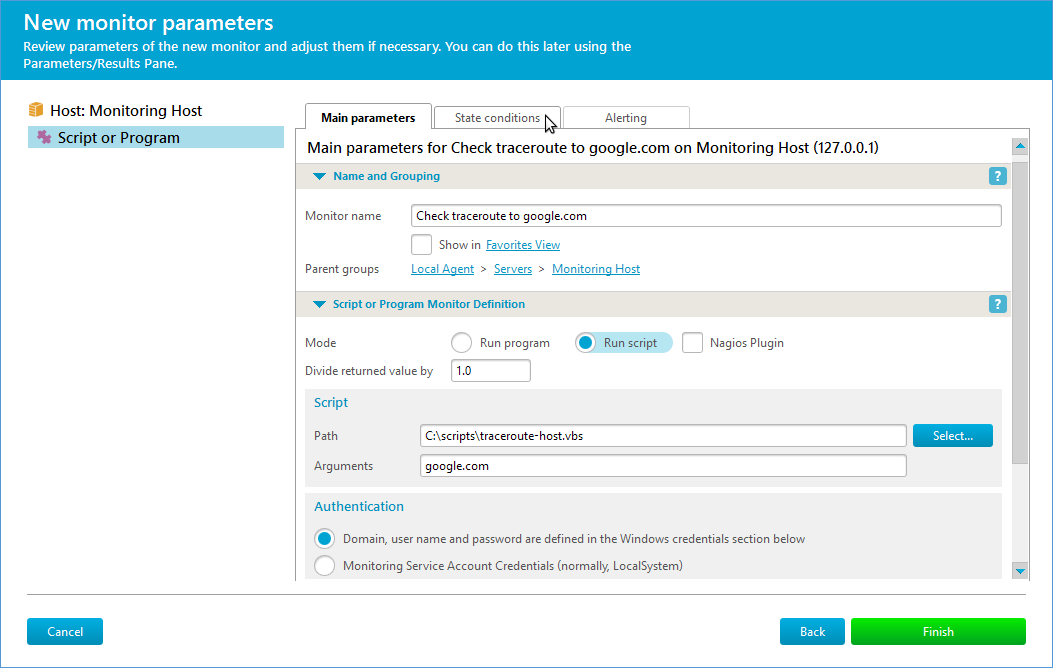Screen dimensions: 1053x668
Task: Click the Script subsection heading
Action: pos(330,402)
